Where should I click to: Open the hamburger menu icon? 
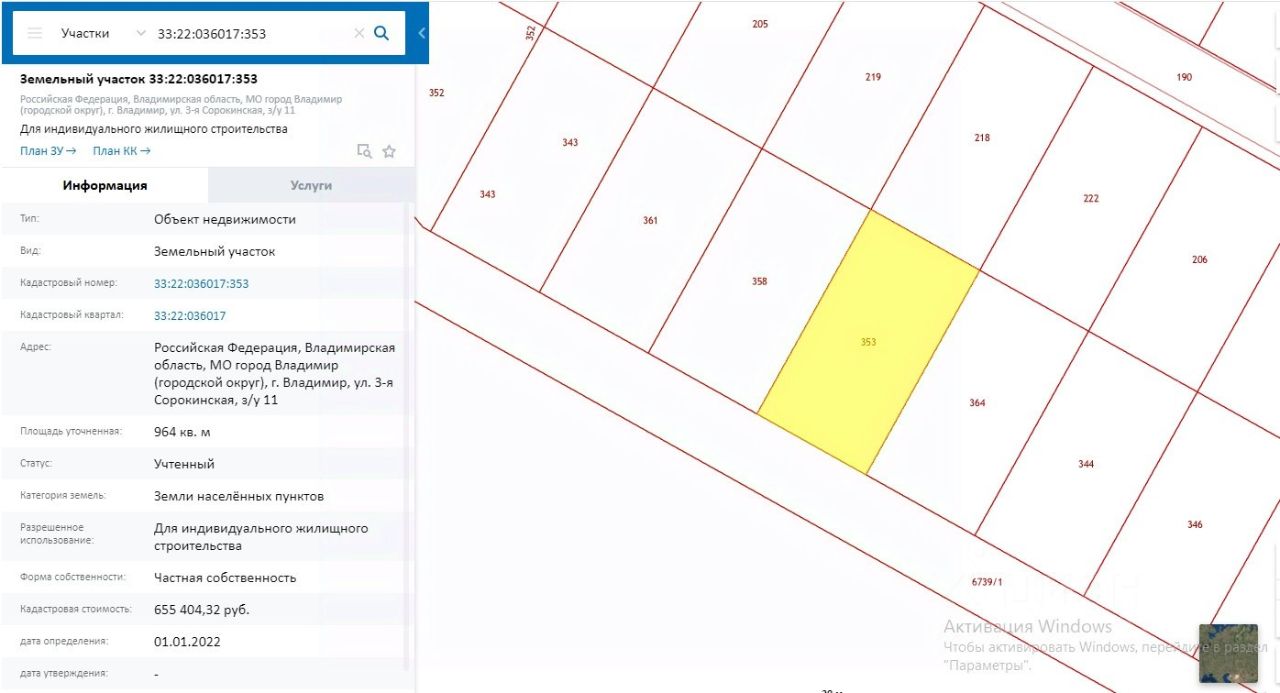35,33
